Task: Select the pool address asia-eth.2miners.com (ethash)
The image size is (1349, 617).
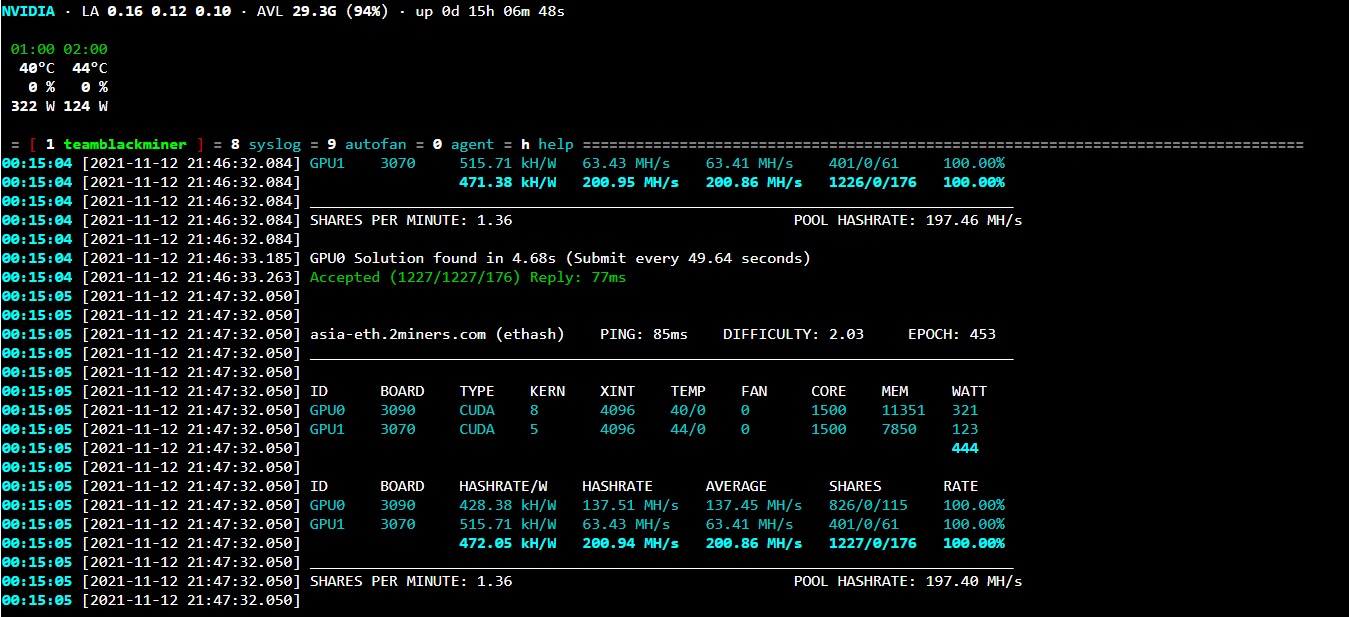Action: 437,334
